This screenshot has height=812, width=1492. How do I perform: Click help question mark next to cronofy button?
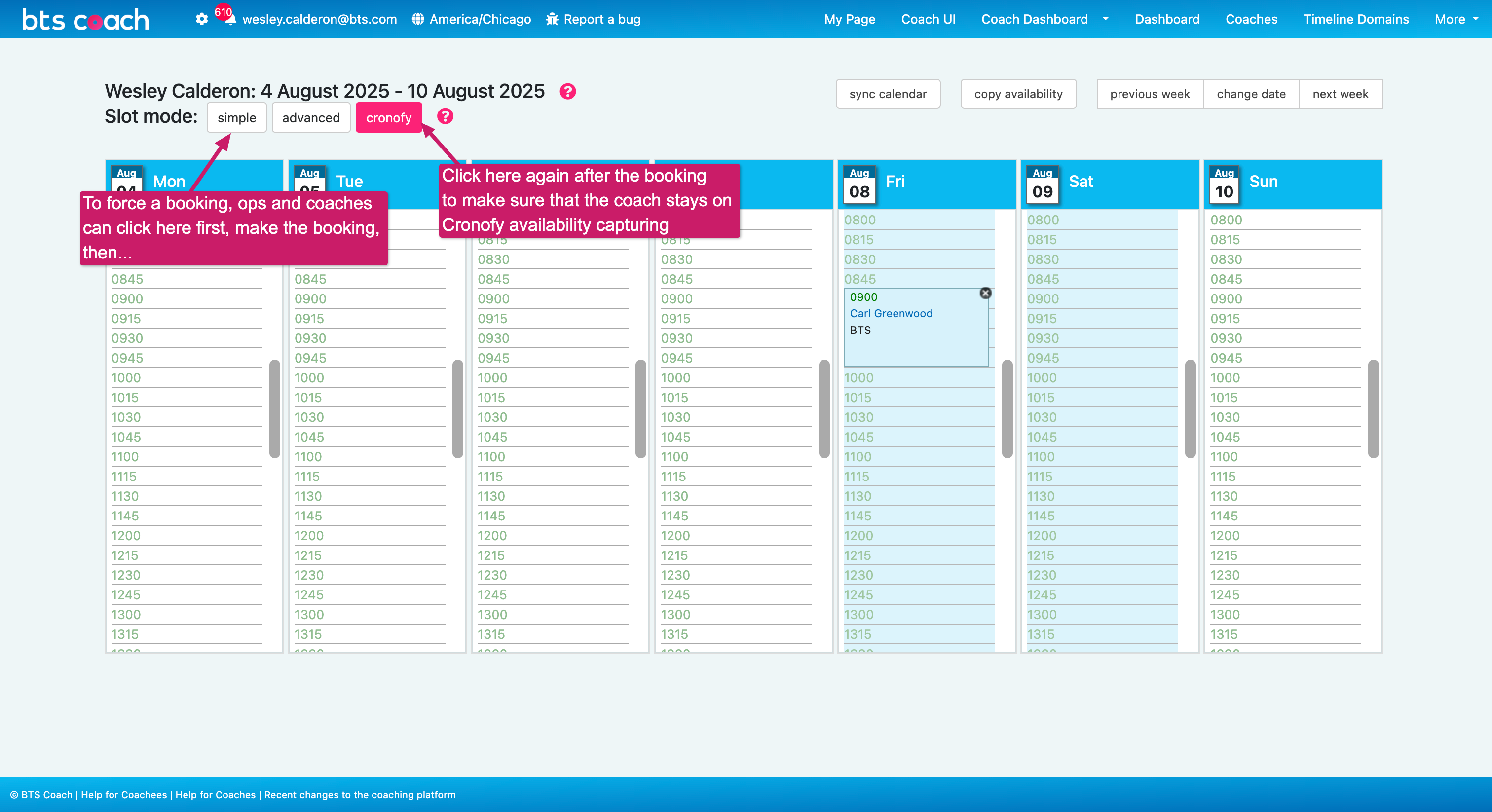pos(445,116)
